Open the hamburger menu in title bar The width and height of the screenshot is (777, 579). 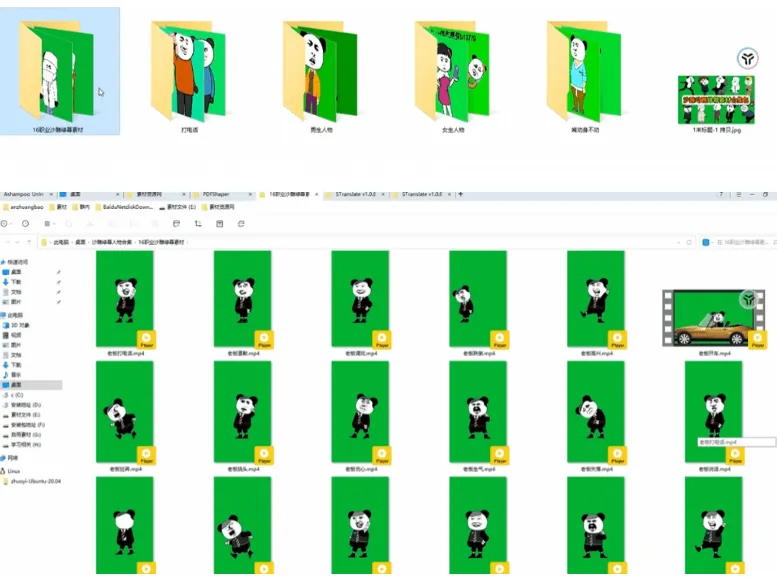738,194
